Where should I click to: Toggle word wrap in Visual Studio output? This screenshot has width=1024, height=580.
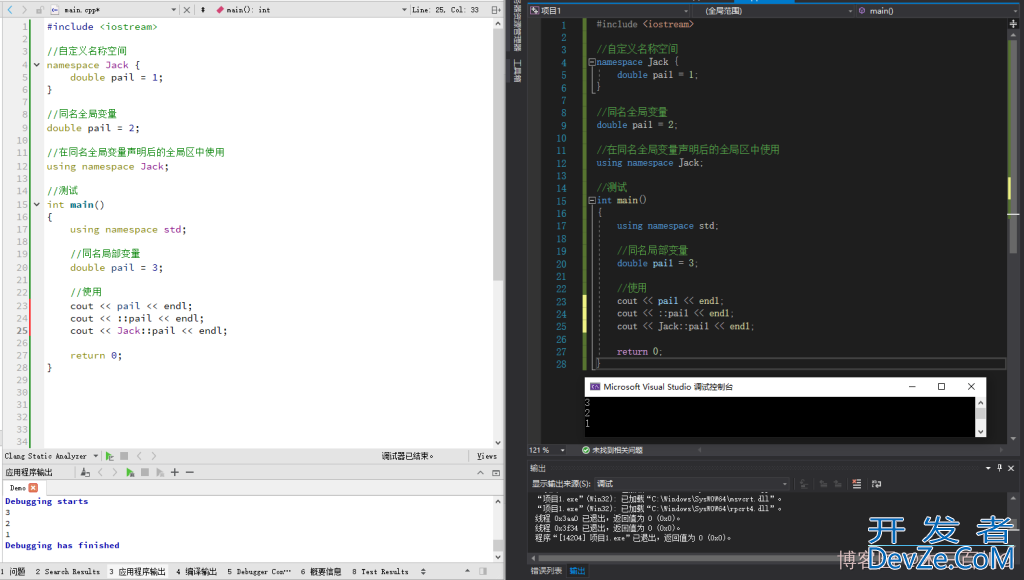click(x=876, y=484)
